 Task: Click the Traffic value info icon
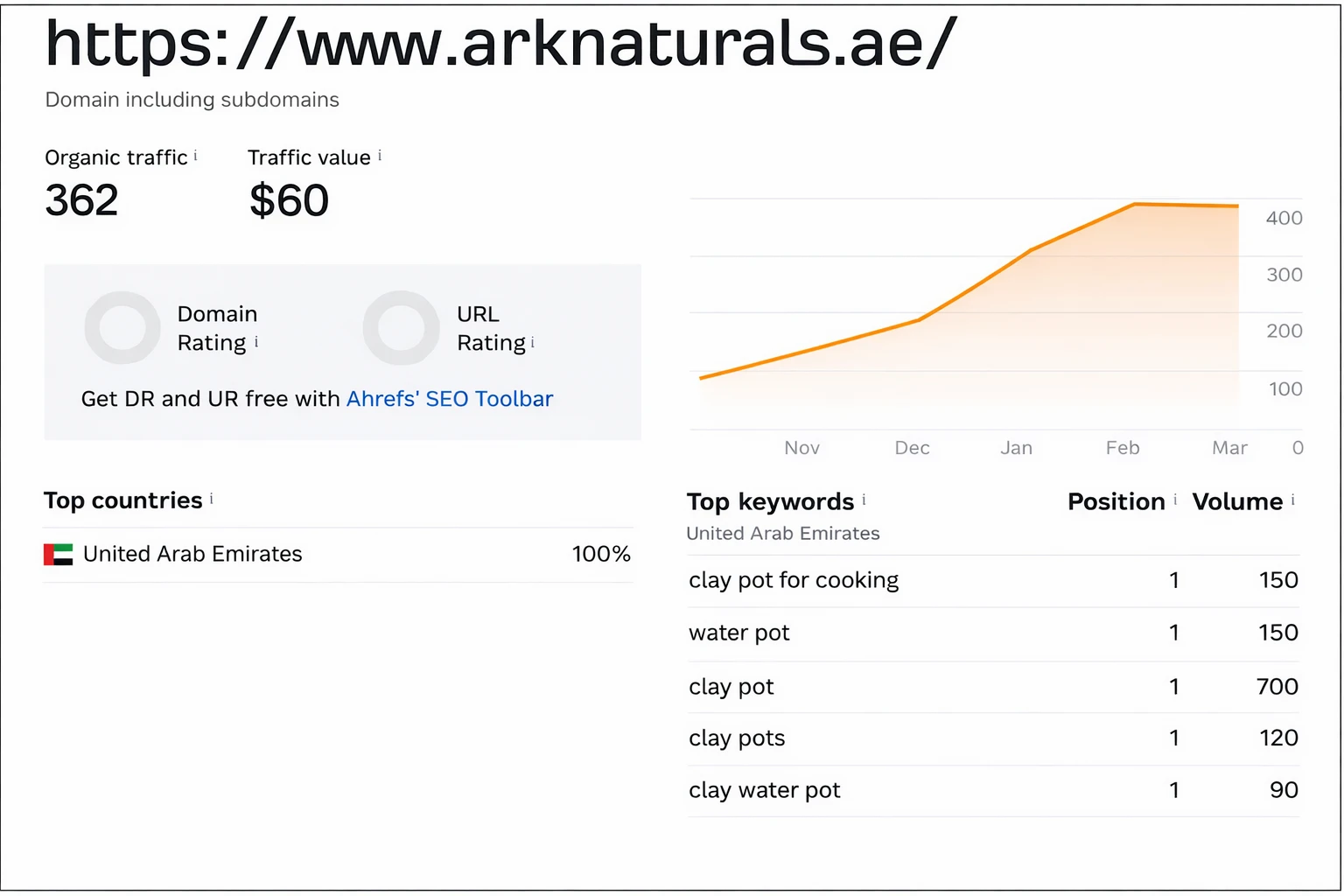381,154
